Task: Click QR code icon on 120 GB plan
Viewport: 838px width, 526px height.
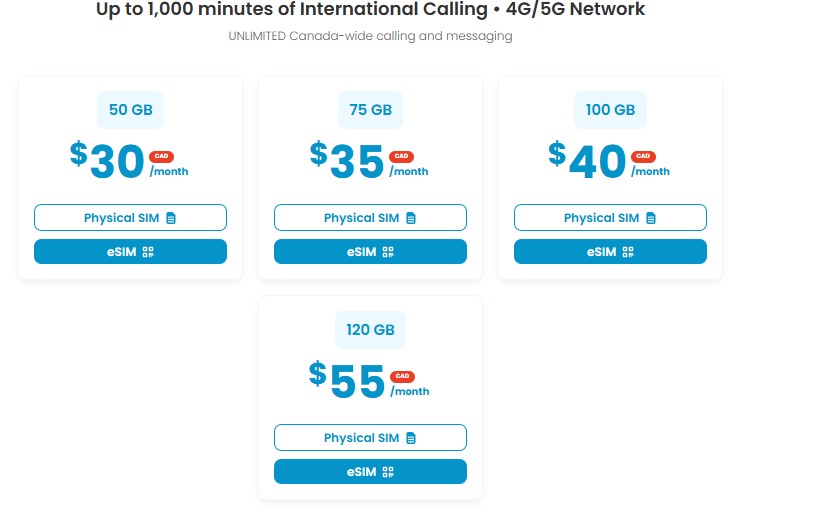Action: (388, 472)
